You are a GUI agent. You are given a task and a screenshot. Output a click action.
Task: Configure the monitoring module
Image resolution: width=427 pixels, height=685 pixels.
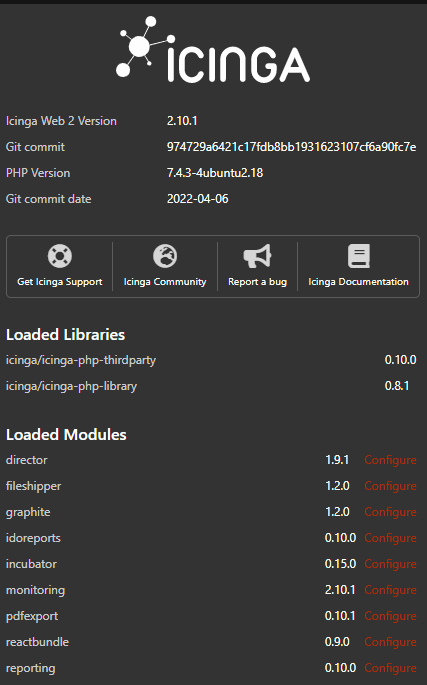pyautogui.click(x=390, y=590)
